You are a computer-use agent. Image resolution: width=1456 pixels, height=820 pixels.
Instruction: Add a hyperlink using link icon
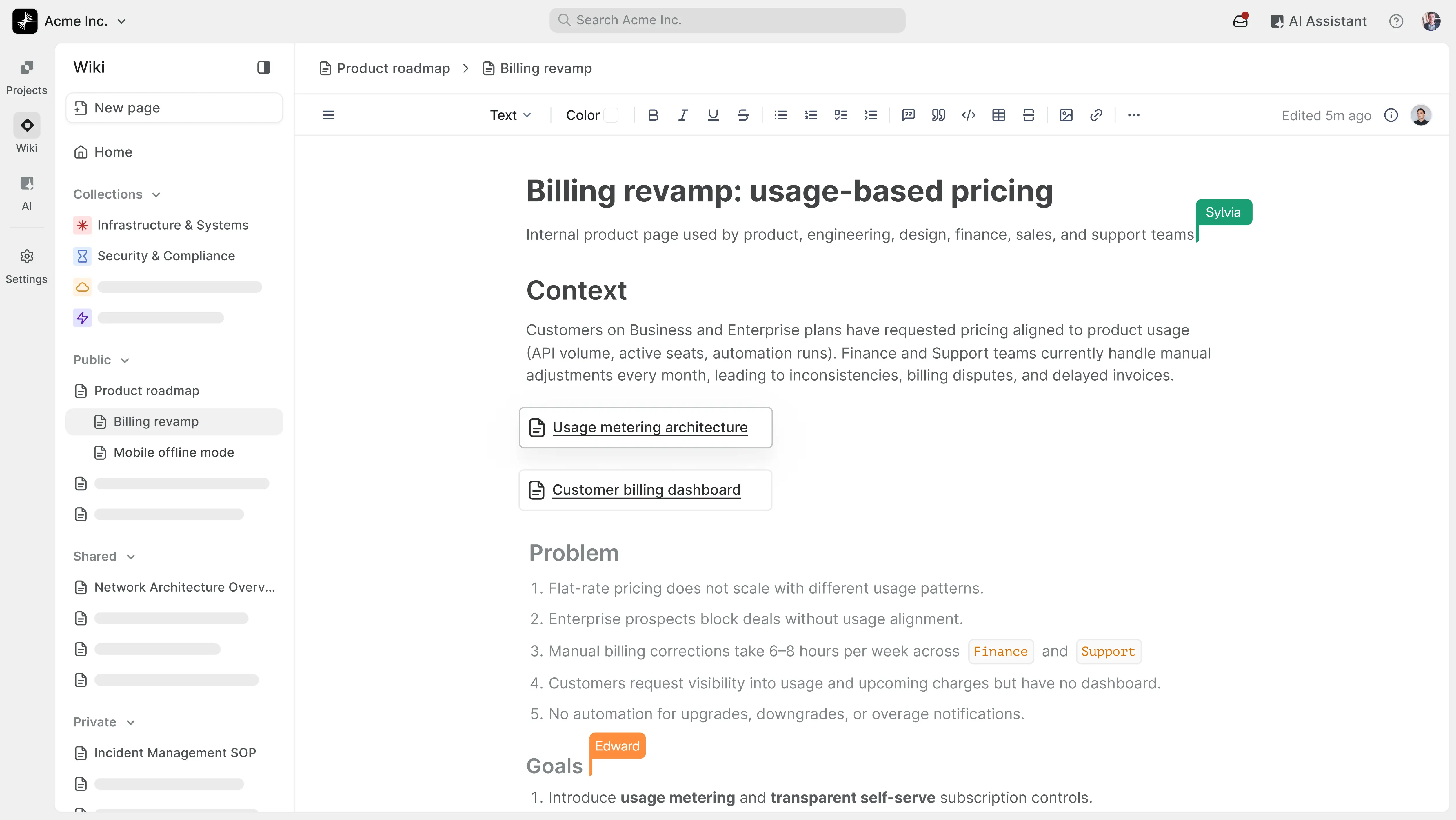click(x=1096, y=115)
